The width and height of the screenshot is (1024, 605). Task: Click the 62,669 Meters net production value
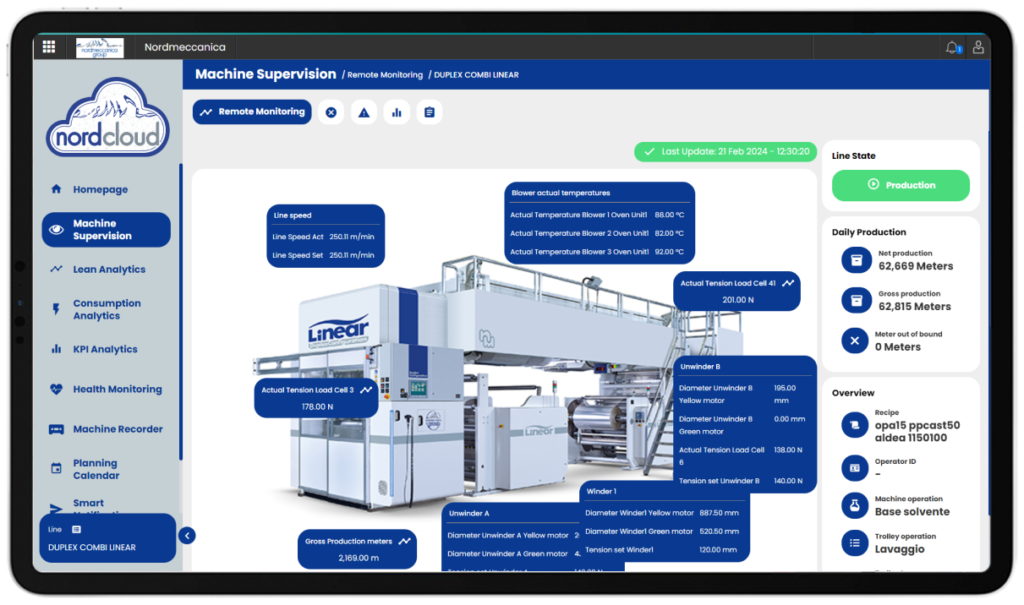[916, 266]
